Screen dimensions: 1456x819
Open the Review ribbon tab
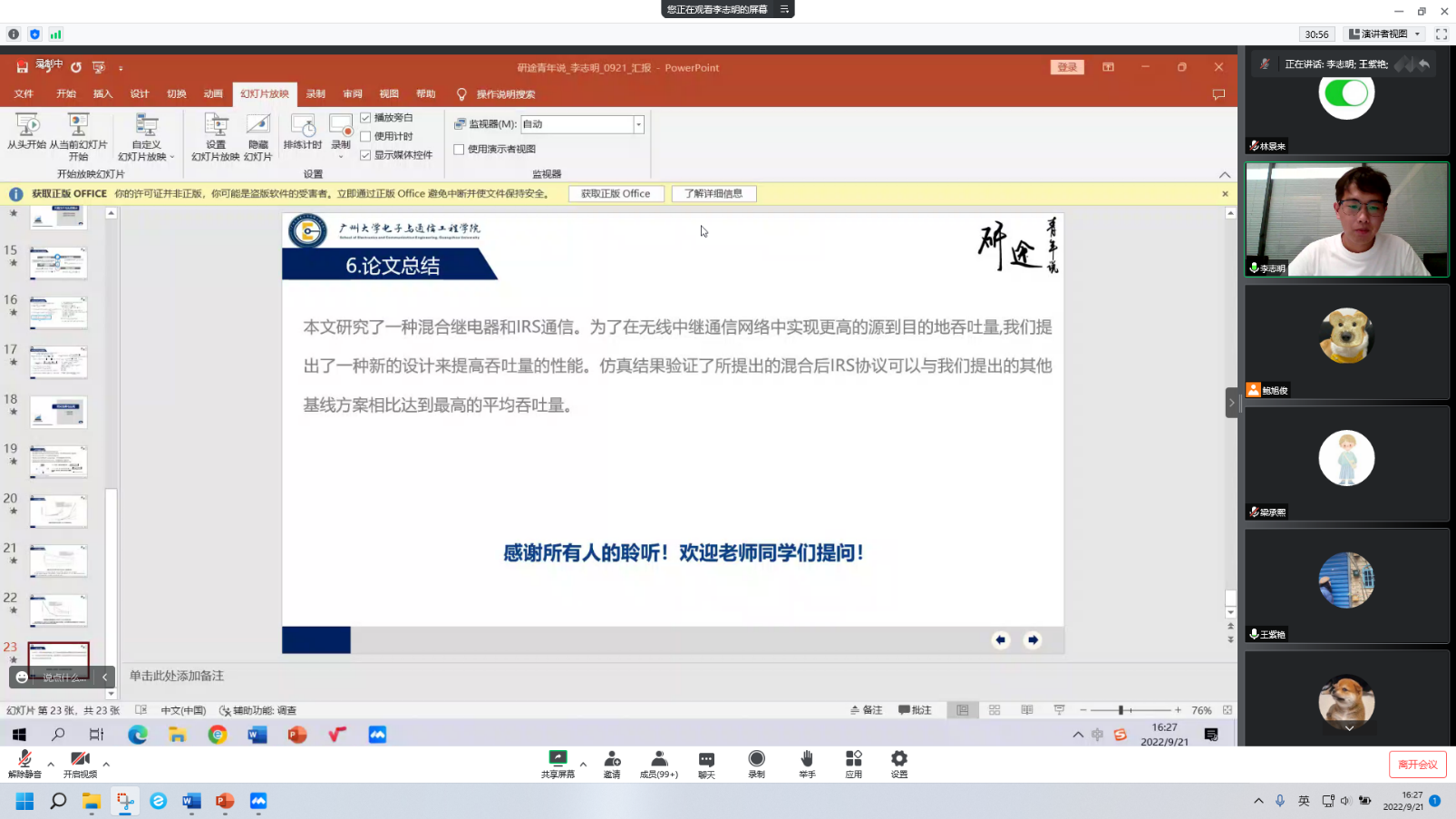tap(353, 93)
